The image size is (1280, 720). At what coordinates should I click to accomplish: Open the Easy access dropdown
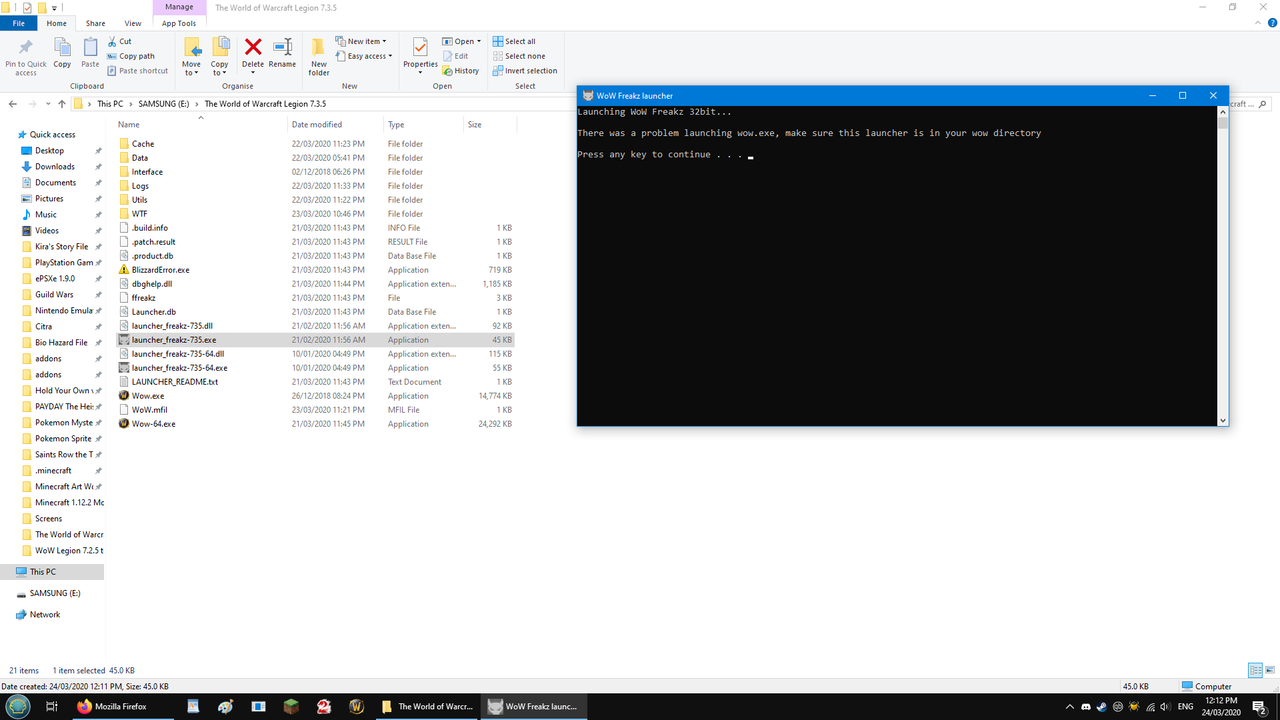tap(364, 56)
